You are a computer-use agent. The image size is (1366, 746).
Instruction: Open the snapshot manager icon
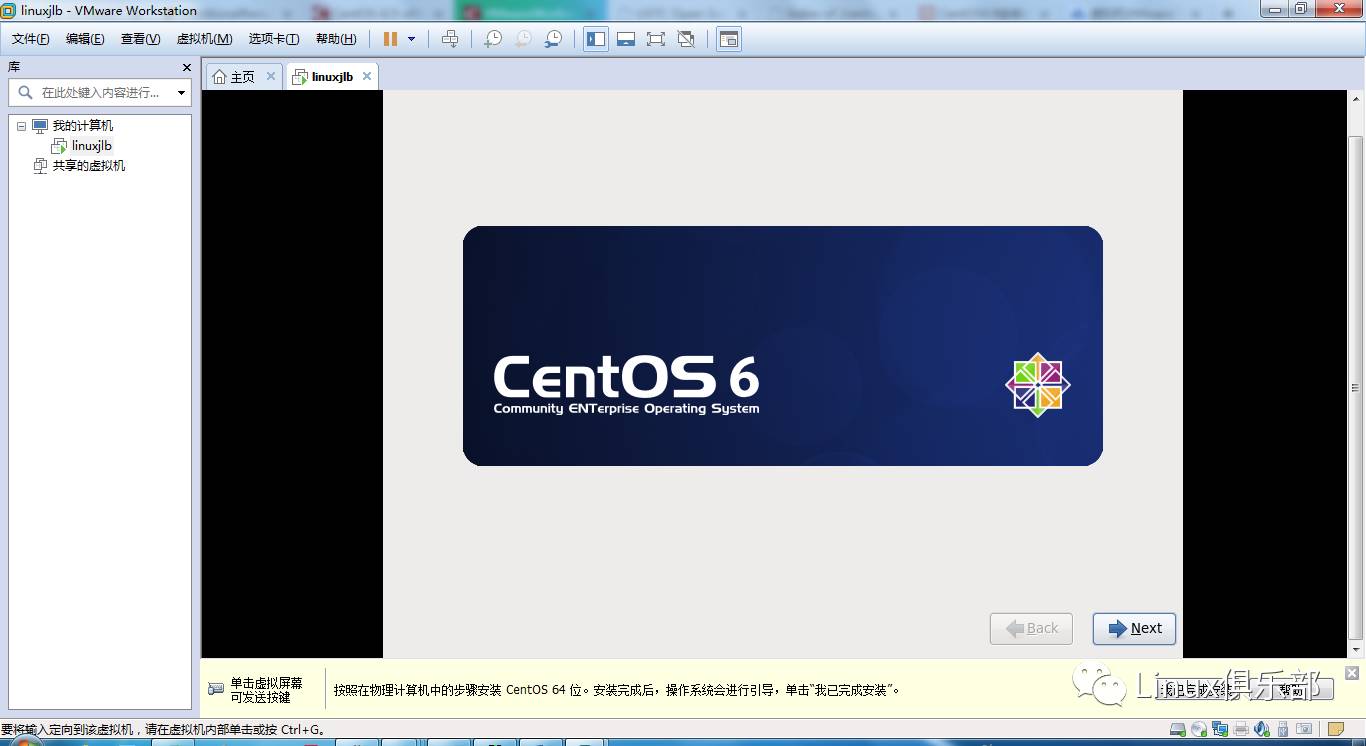coord(553,39)
